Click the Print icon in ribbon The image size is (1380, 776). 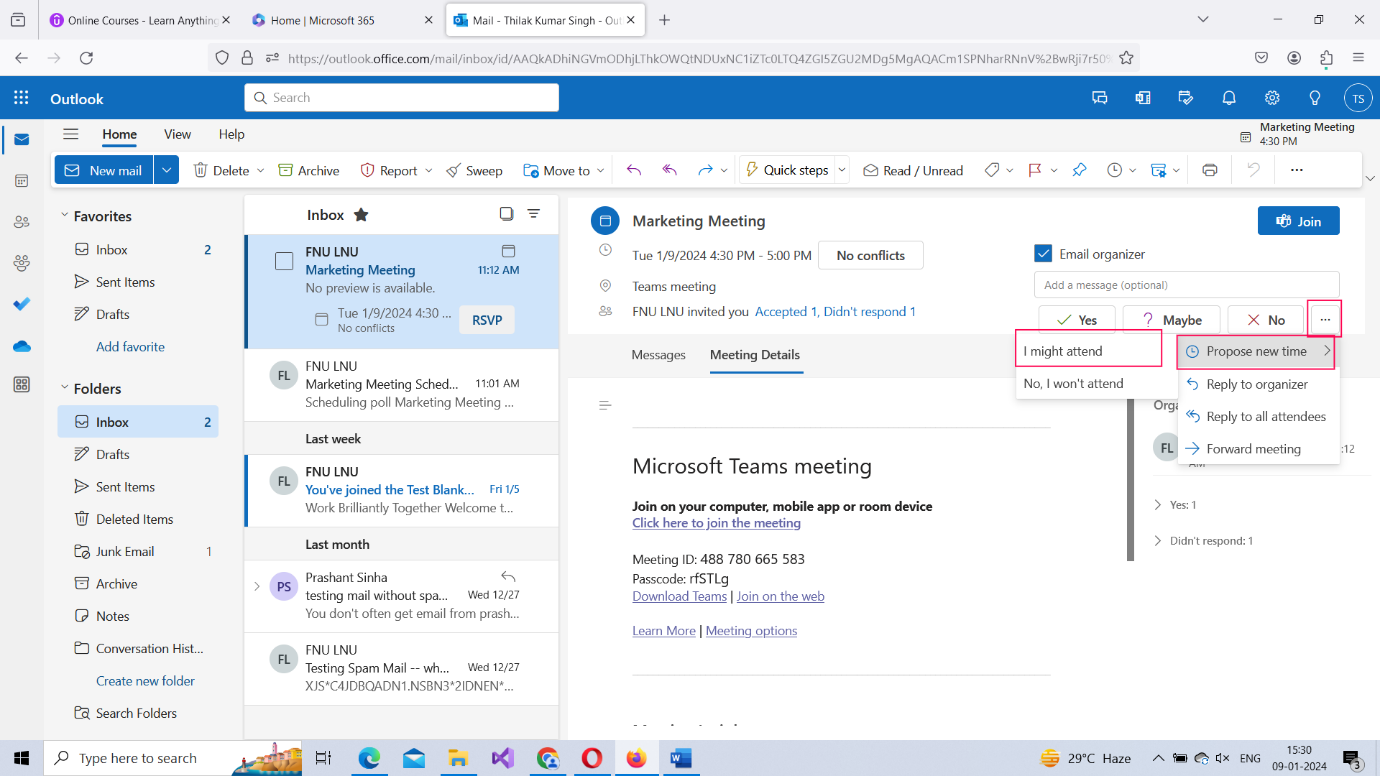1210,170
